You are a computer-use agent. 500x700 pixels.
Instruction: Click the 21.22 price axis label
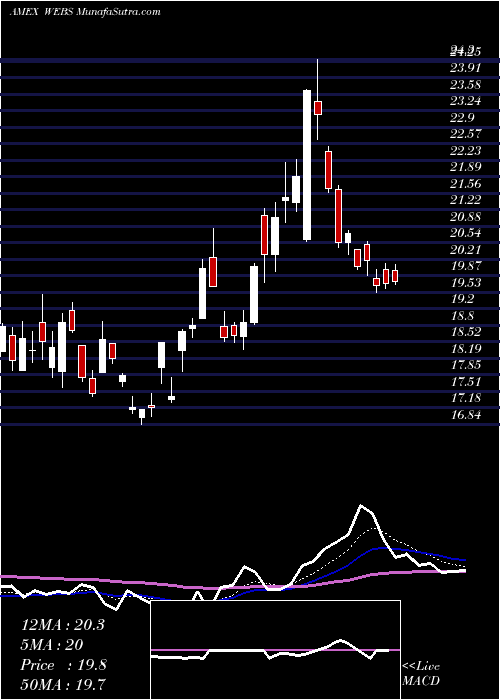point(465,200)
